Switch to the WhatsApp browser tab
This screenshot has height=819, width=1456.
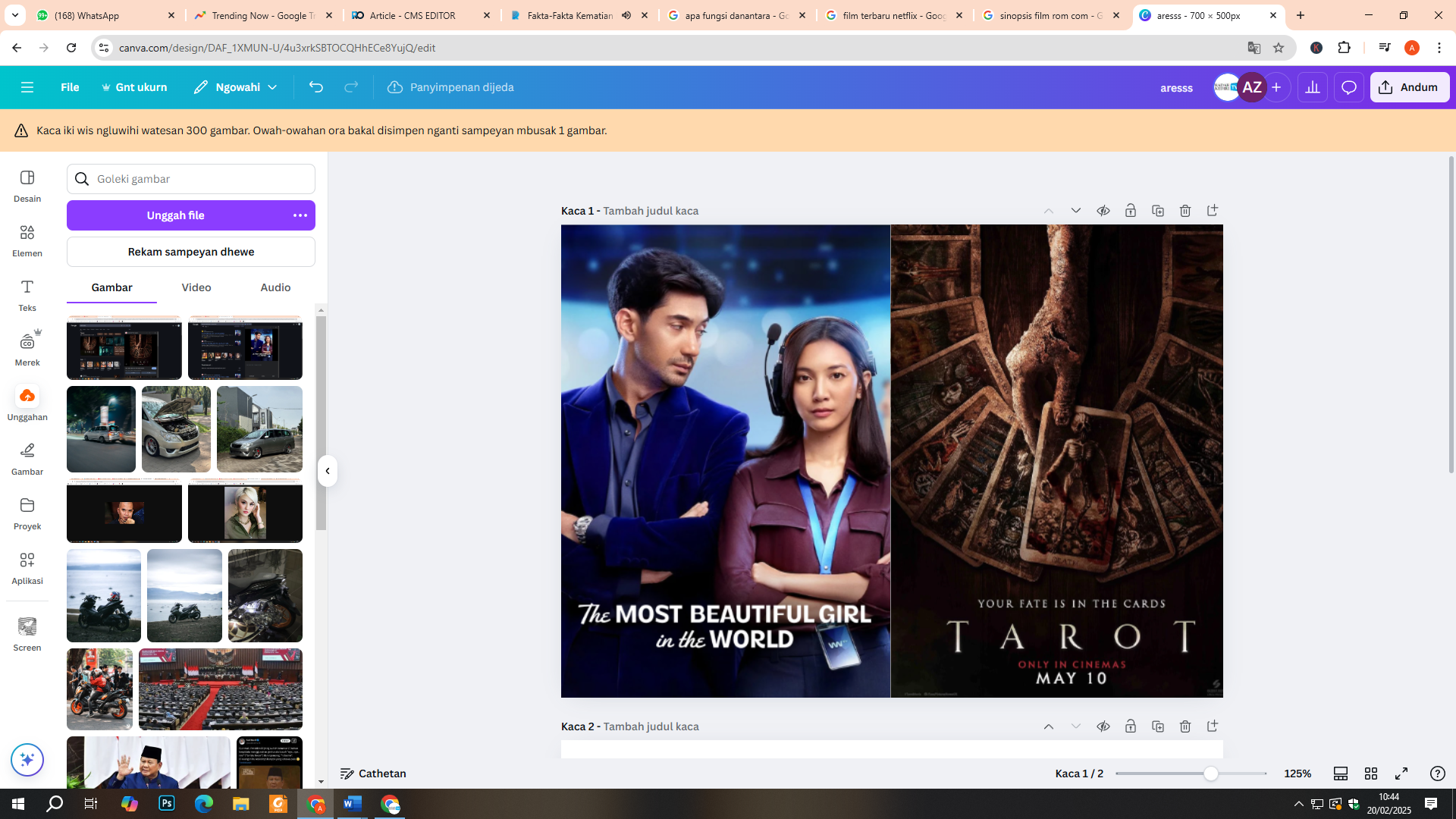coord(106,15)
